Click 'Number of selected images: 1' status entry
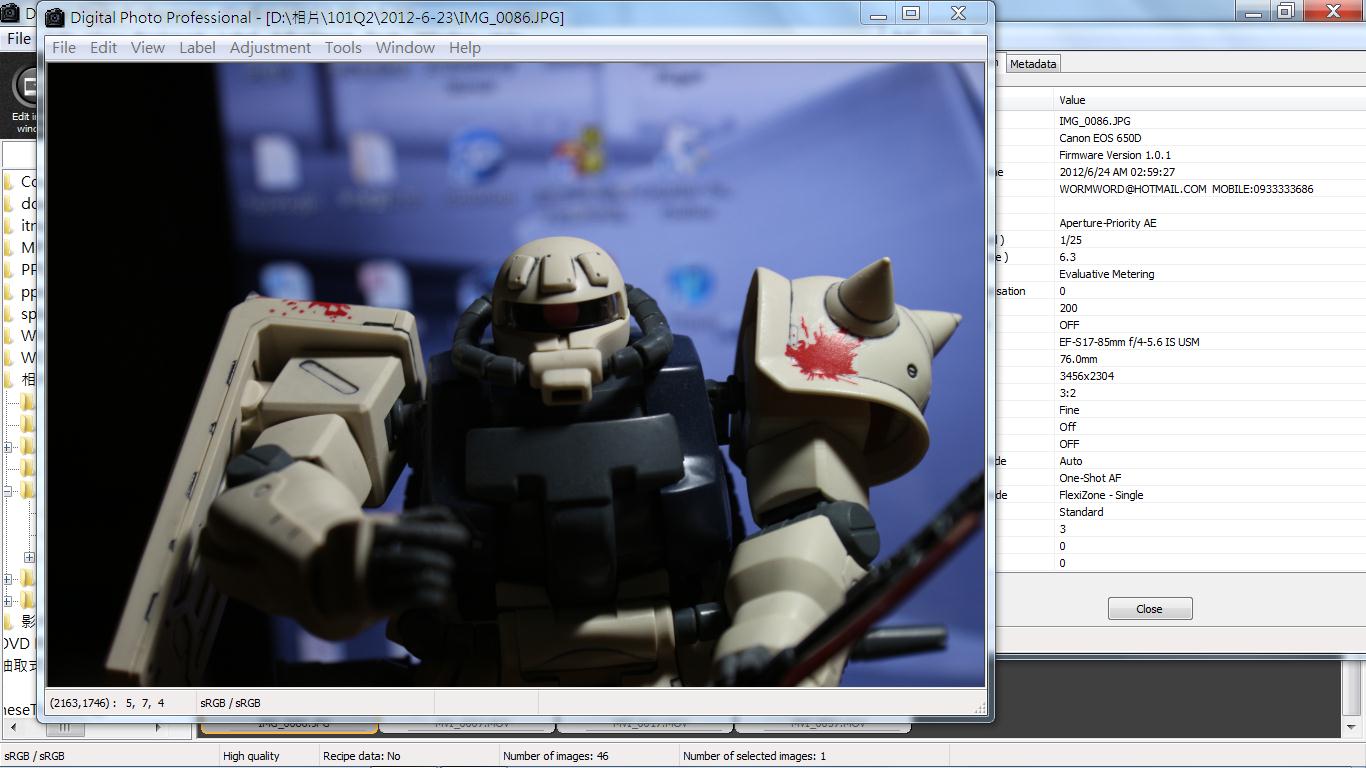Viewport: 1366px width, 768px height. pyautogui.click(x=754, y=756)
